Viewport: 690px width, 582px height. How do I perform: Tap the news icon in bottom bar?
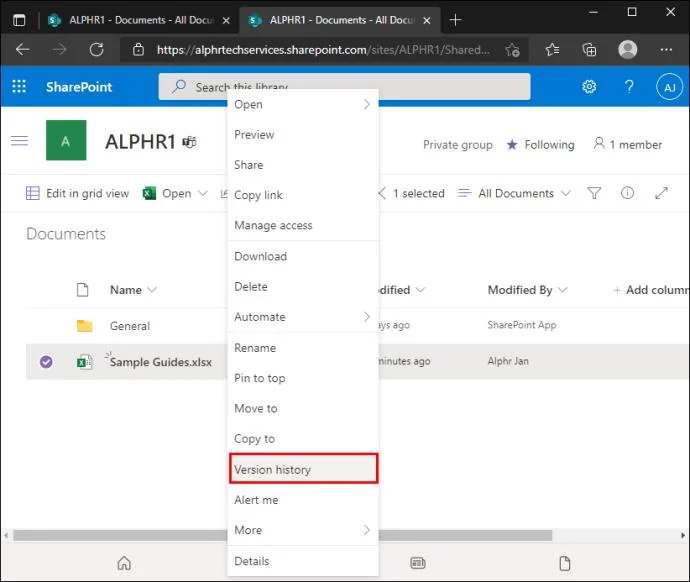tap(418, 563)
